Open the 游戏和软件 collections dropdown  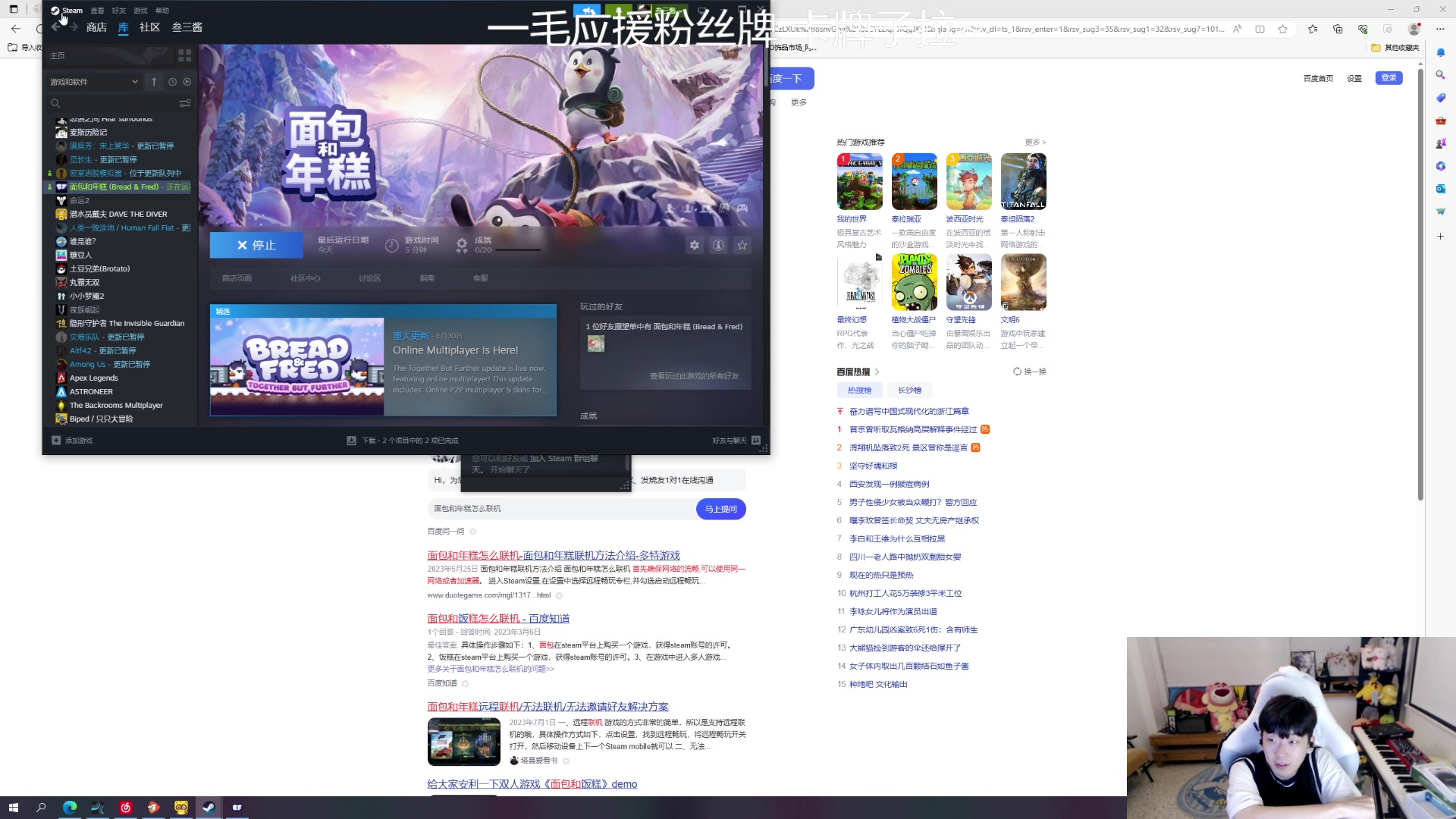click(93, 81)
